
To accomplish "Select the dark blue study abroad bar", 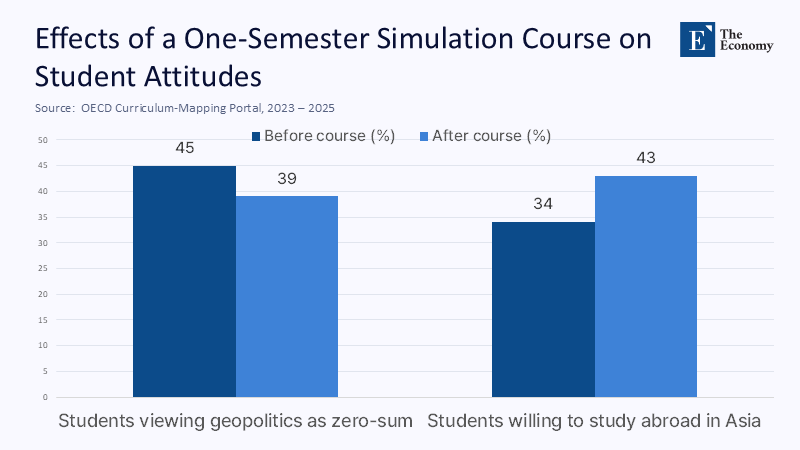I will 543,309.
